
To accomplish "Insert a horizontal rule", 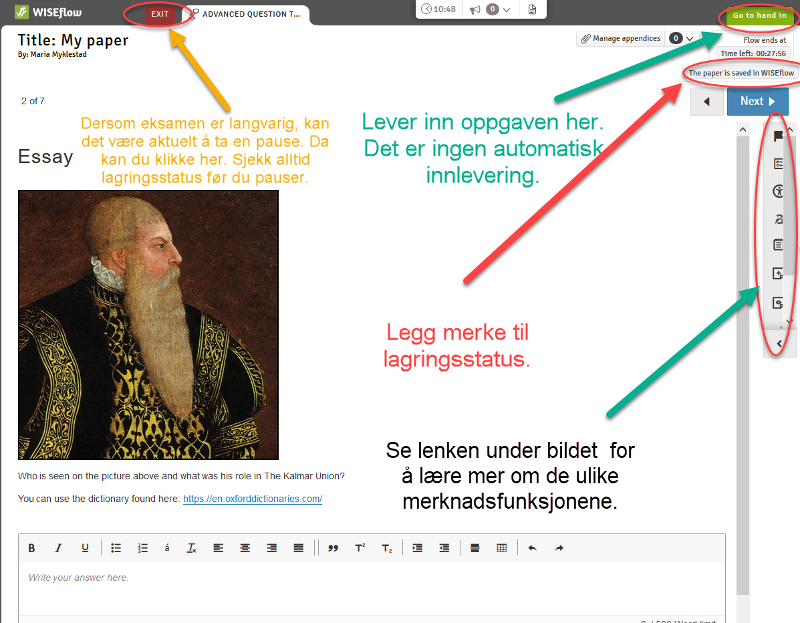I will point(474,548).
